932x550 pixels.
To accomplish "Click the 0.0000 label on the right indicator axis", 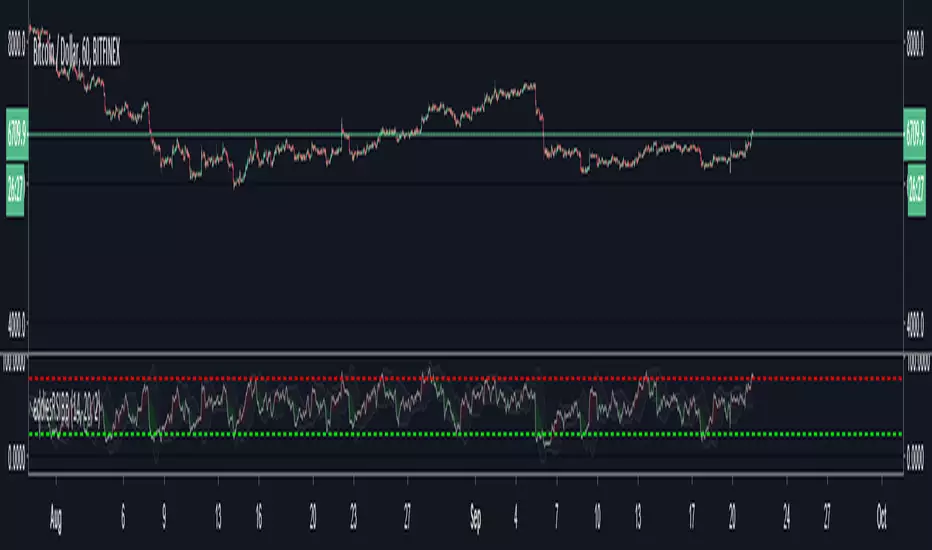I will [x=915, y=458].
